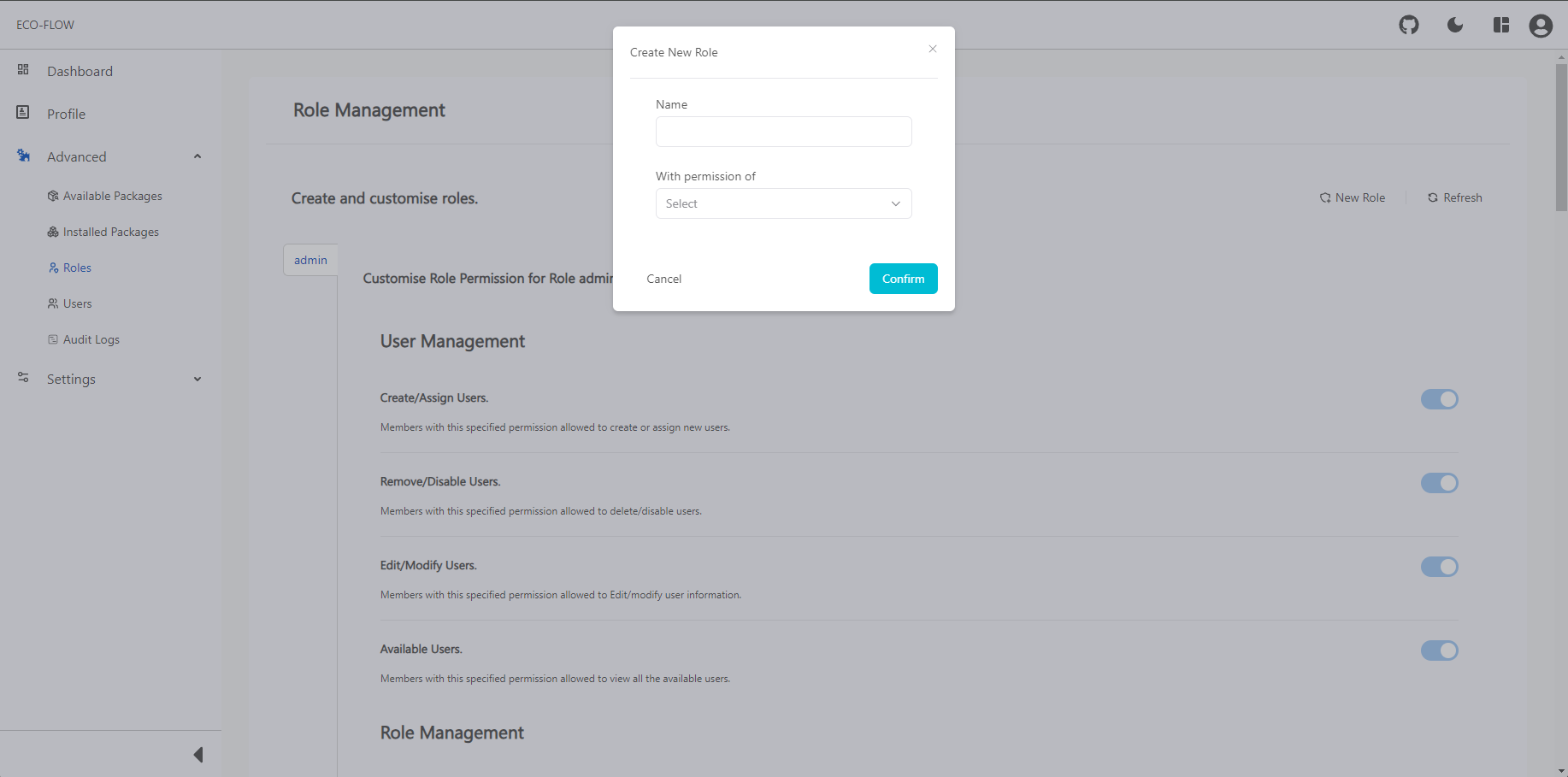Click the Remove/Disable Users. label
The height and width of the screenshot is (777, 1568).
tap(440, 481)
